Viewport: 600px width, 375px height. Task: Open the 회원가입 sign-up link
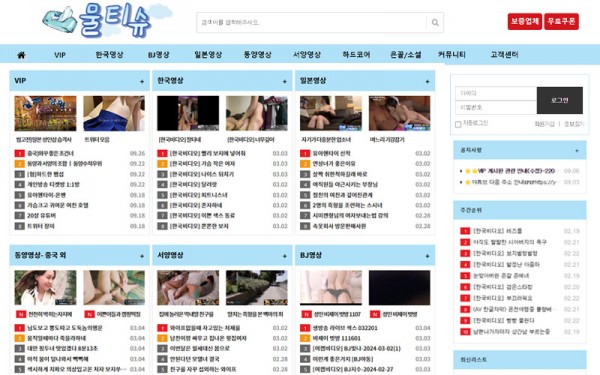tap(545, 124)
